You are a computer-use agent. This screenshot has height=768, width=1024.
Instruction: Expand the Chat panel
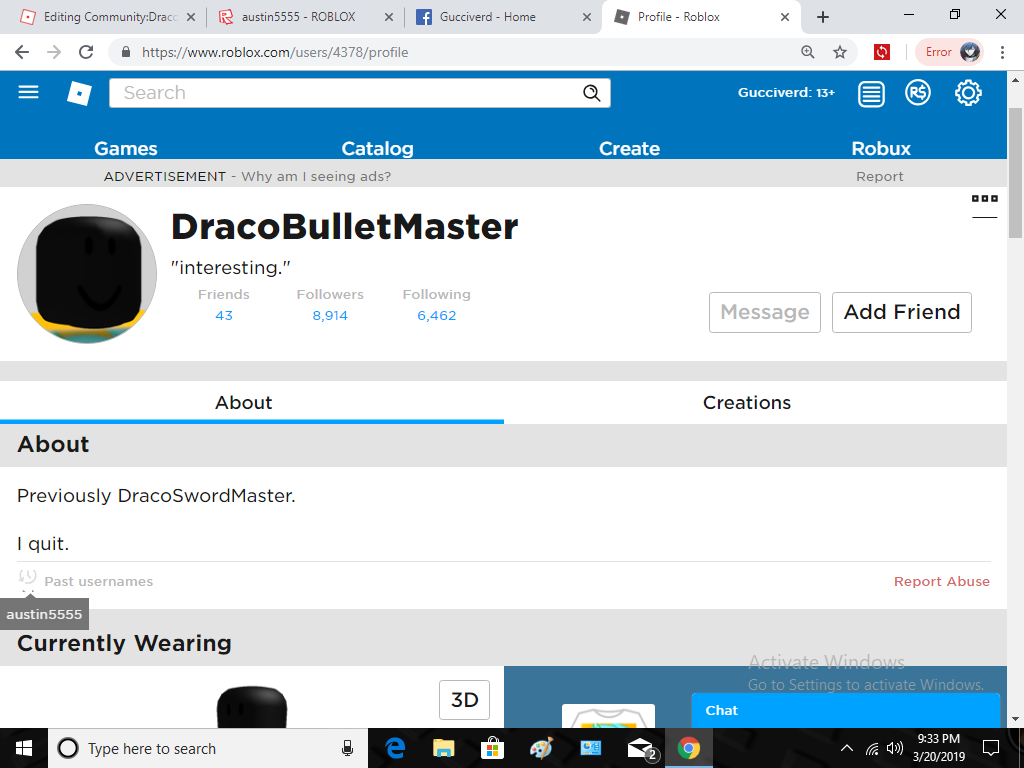coord(845,710)
